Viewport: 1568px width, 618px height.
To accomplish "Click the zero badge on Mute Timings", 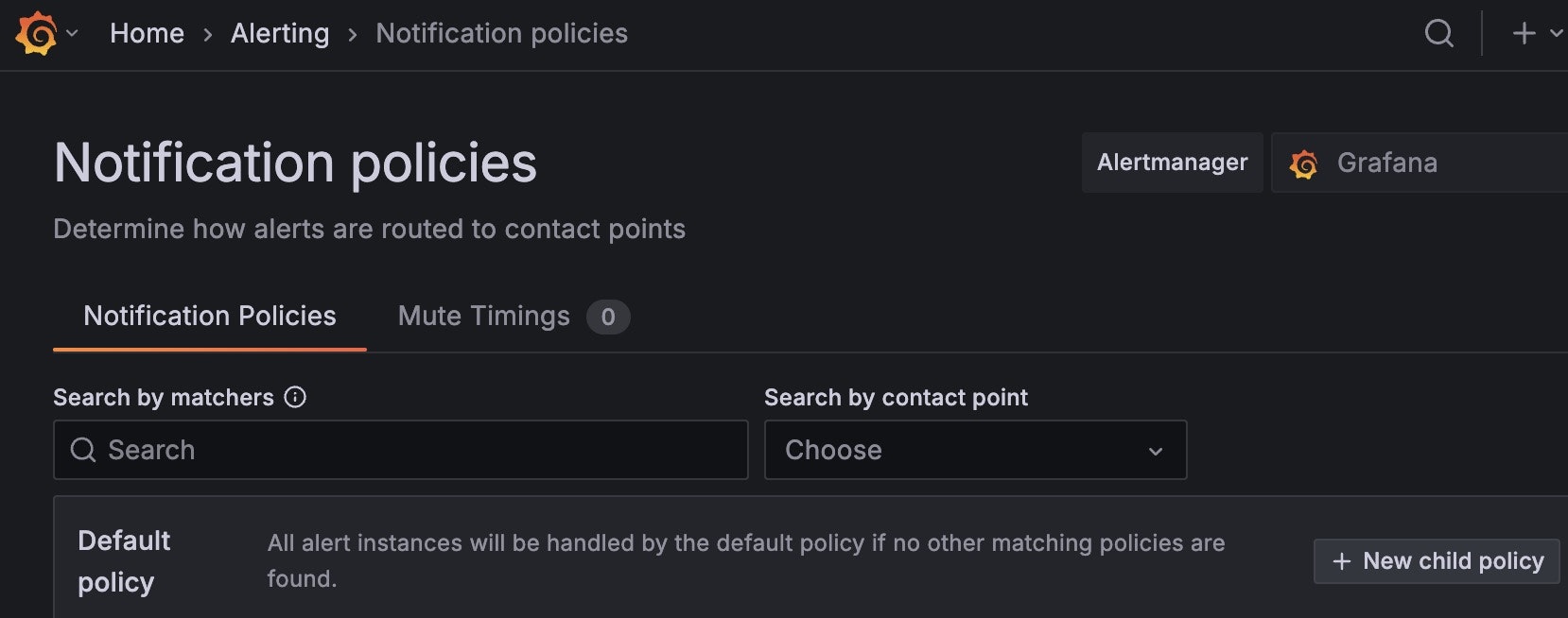I will click(x=608, y=317).
